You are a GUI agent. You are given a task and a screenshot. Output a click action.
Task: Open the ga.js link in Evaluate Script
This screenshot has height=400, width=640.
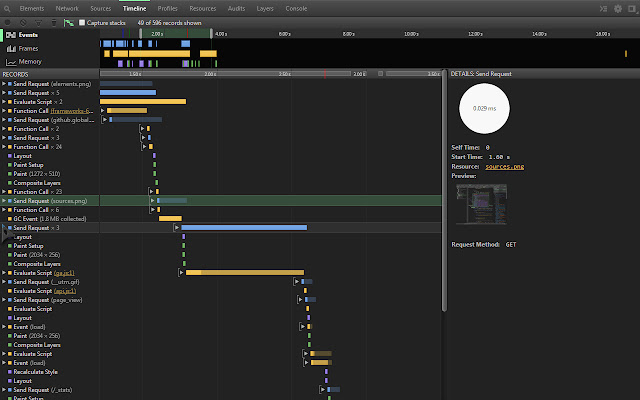(64, 272)
